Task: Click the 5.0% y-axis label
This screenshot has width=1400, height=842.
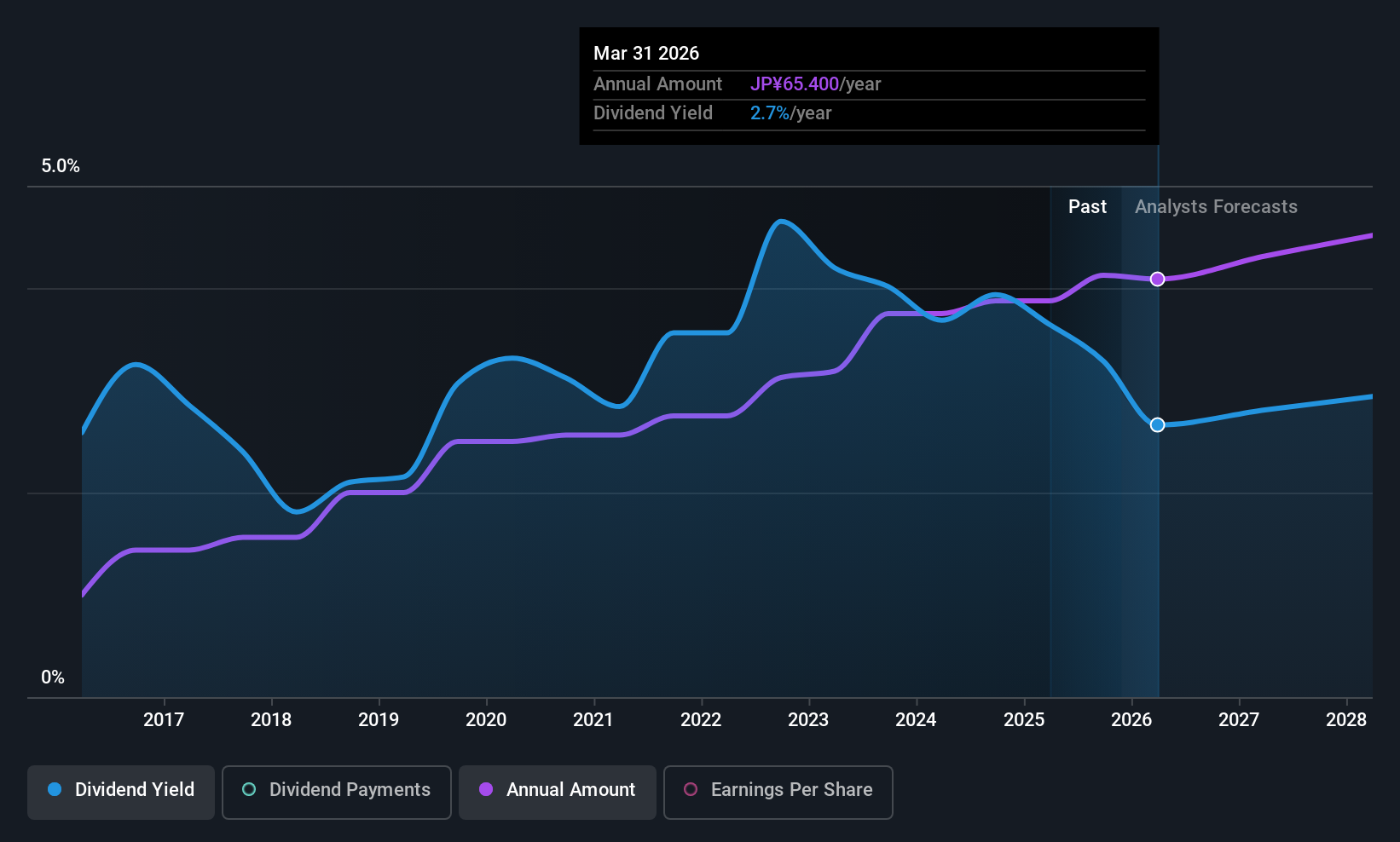Action: tap(61, 166)
